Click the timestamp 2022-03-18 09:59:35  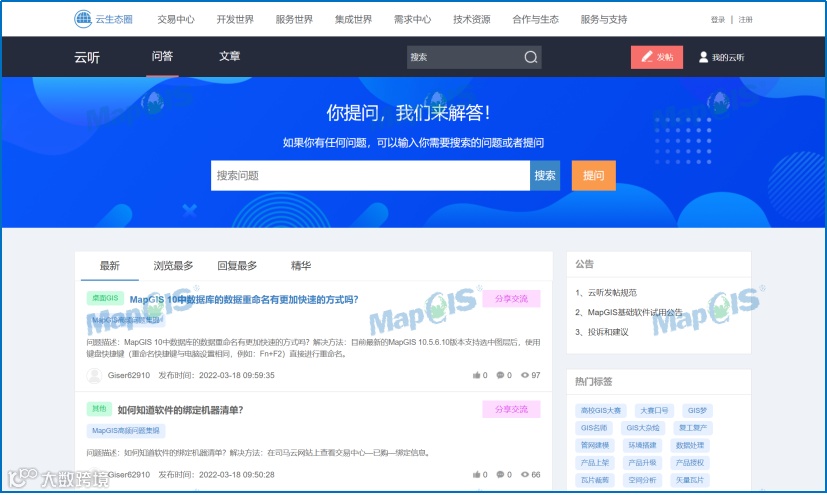(x=236, y=375)
